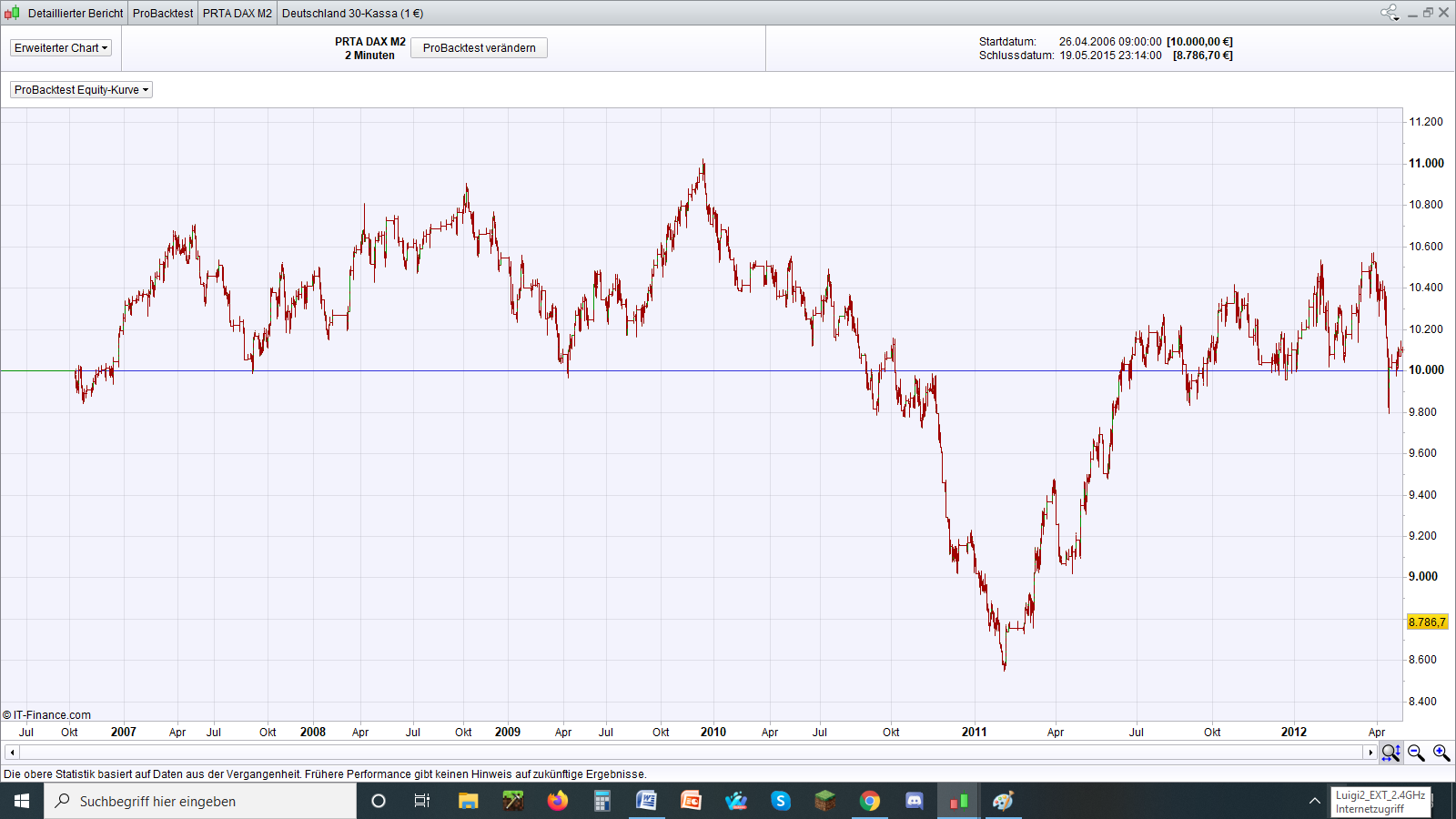The image size is (1456, 819).
Task: Open the share menu icon in title bar
Action: click(1390, 13)
